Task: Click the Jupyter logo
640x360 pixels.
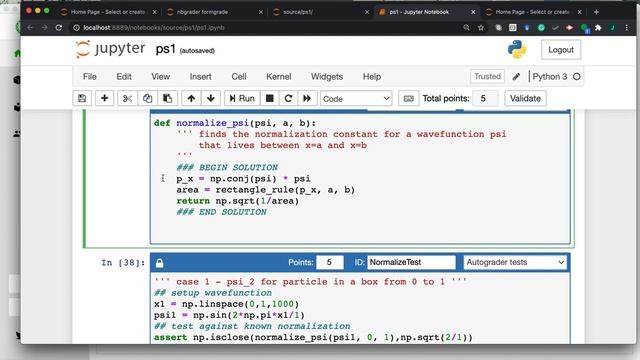Action: coord(110,49)
